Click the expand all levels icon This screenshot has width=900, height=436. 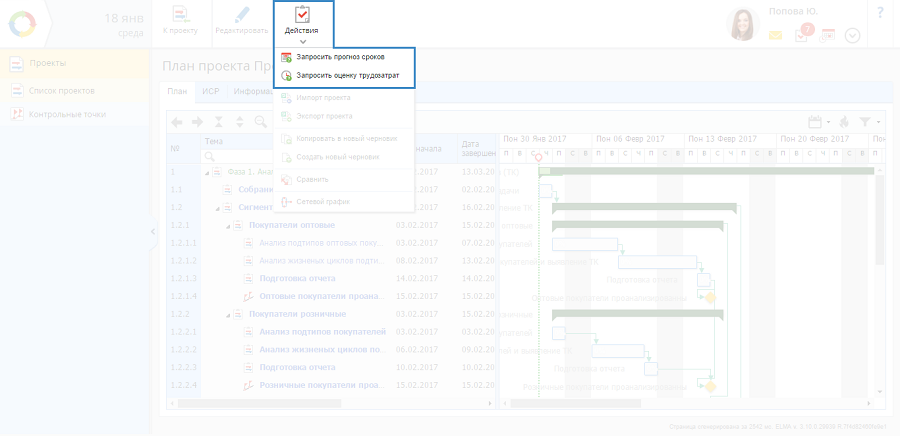click(240, 122)
